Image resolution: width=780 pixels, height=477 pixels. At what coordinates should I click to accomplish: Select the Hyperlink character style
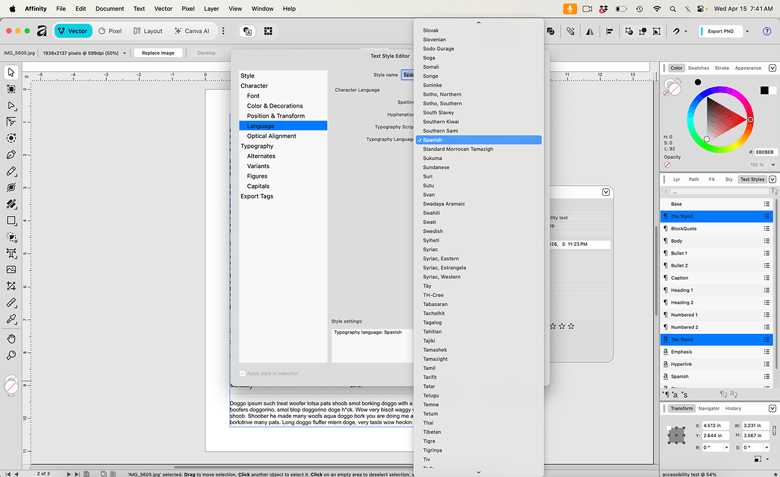716,364
